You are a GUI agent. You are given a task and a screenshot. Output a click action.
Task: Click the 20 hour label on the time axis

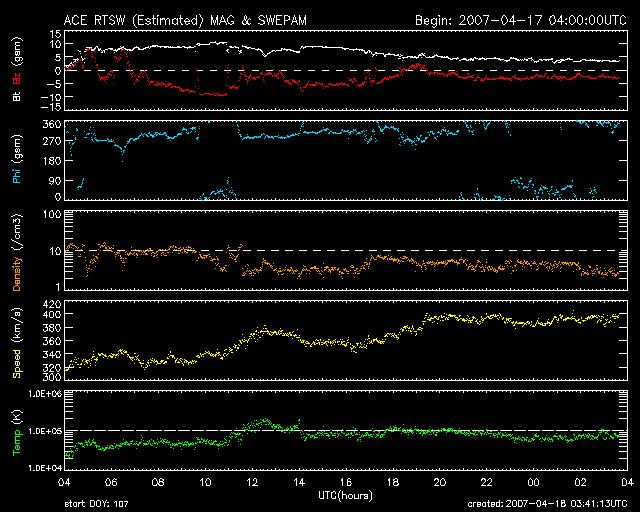440,483
